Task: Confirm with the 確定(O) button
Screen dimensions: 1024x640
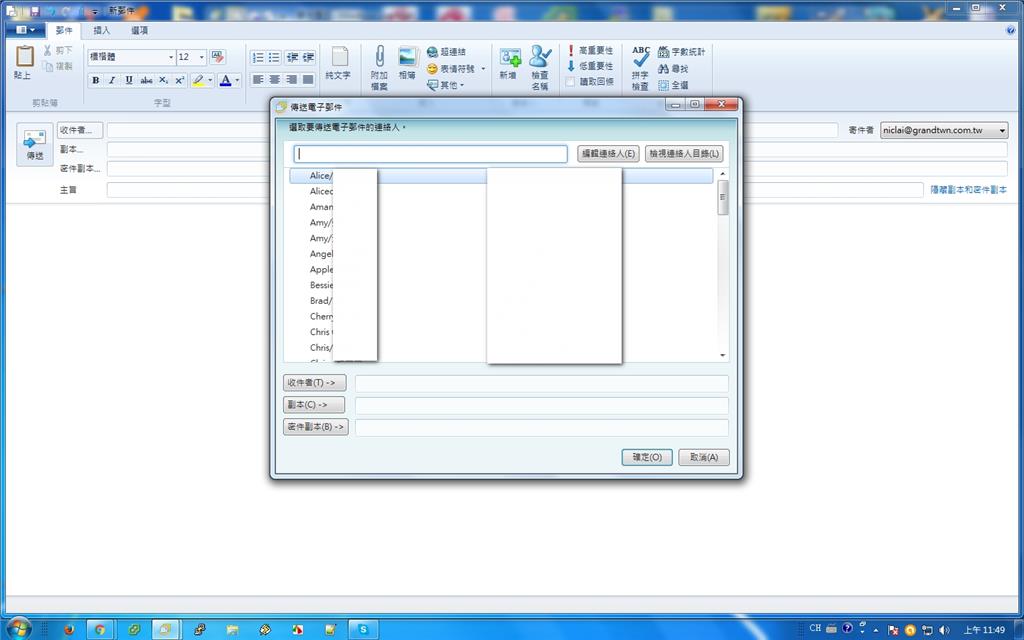Action: (647, 457)
